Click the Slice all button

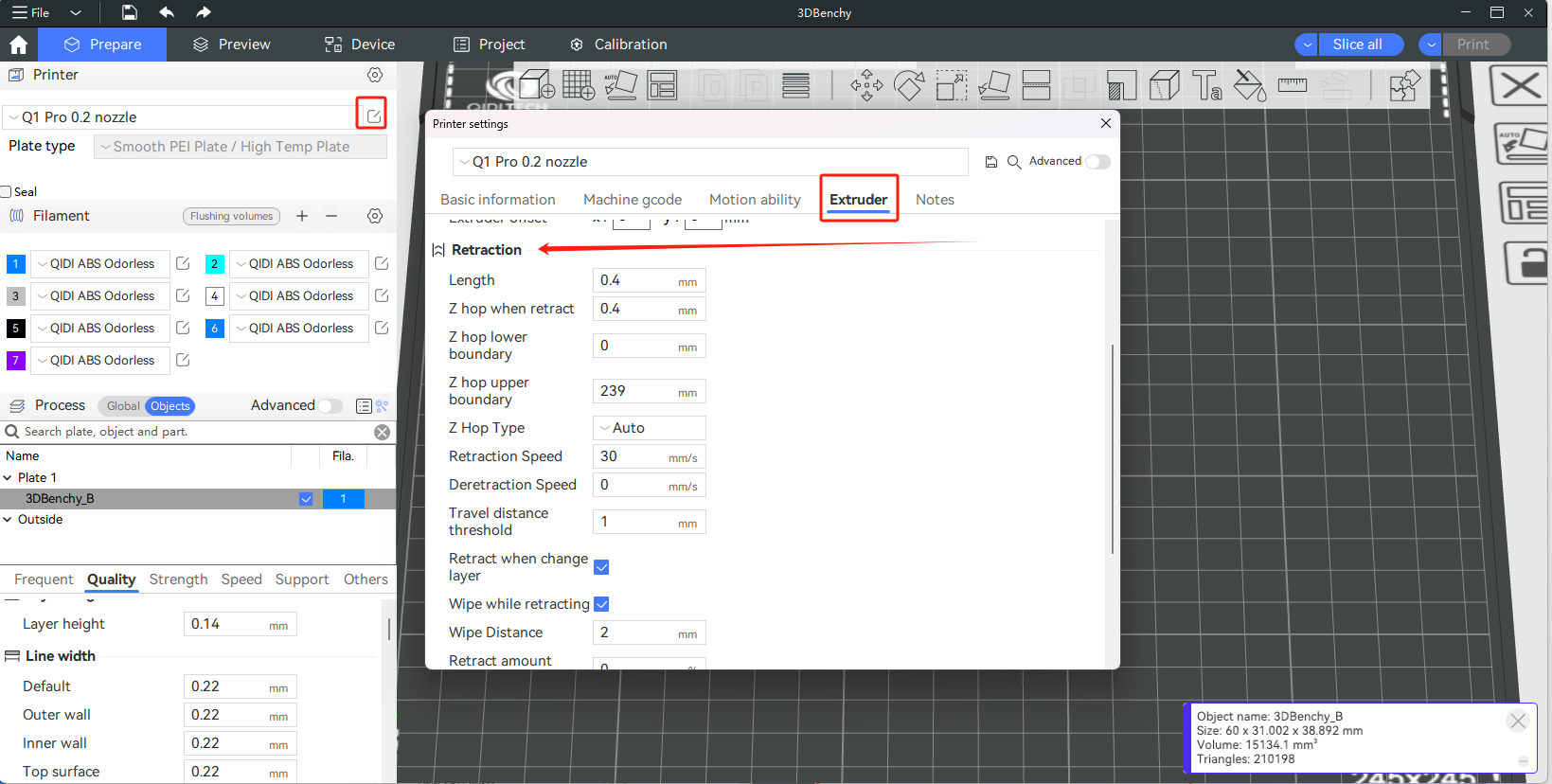coord(1357,45)
